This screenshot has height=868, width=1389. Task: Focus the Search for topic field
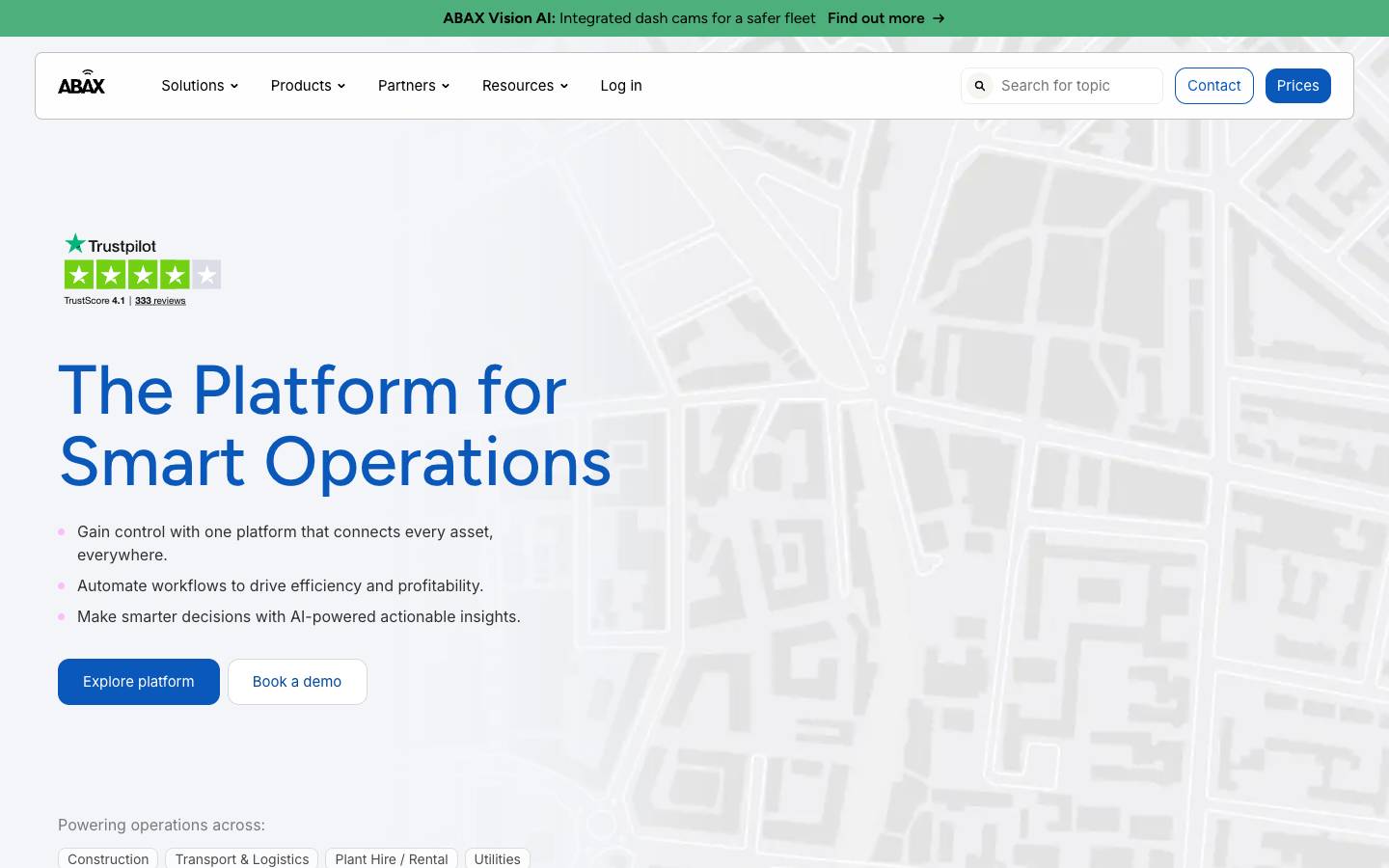1061,86
